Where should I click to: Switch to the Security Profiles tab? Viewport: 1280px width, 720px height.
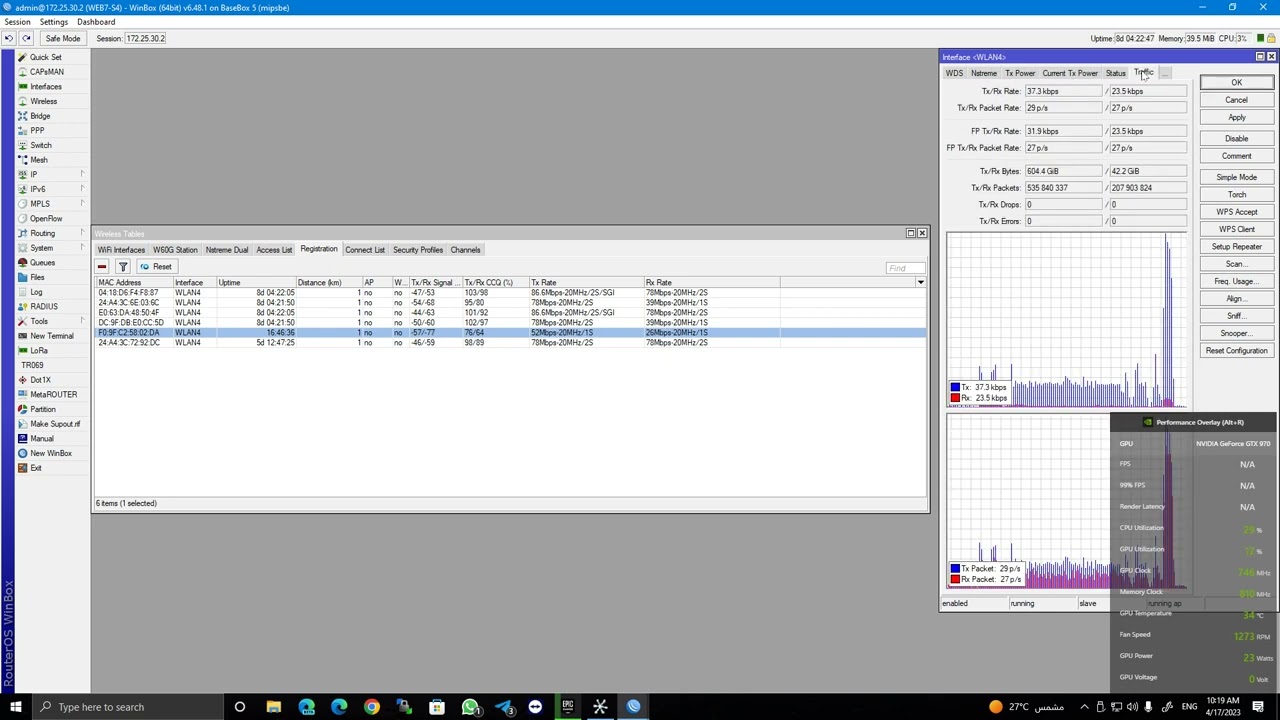(x=418, y=250)
